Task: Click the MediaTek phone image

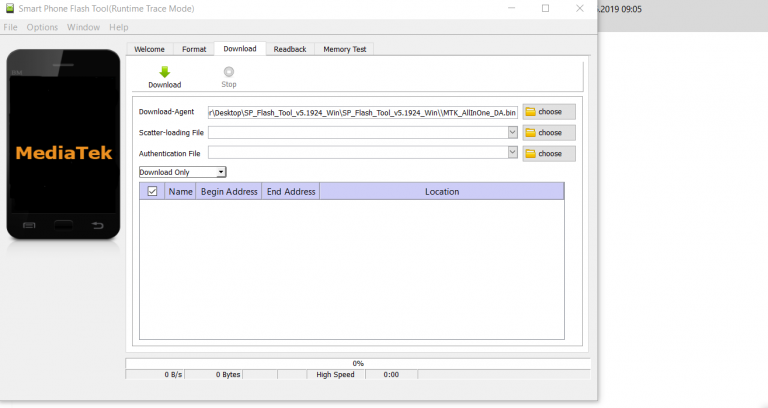Action: [x=64, y=144]
